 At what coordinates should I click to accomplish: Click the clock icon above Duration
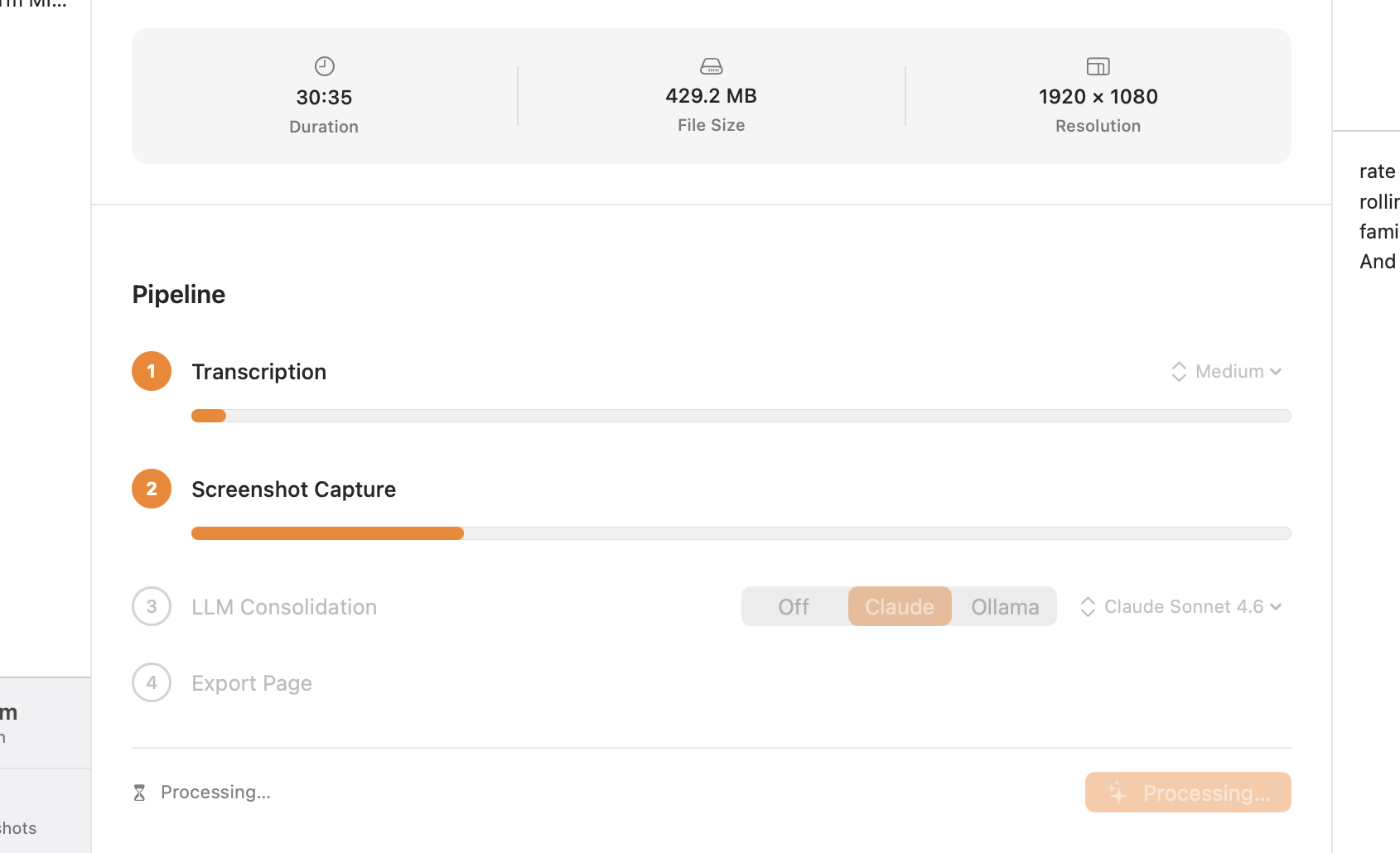pos(324,66)
